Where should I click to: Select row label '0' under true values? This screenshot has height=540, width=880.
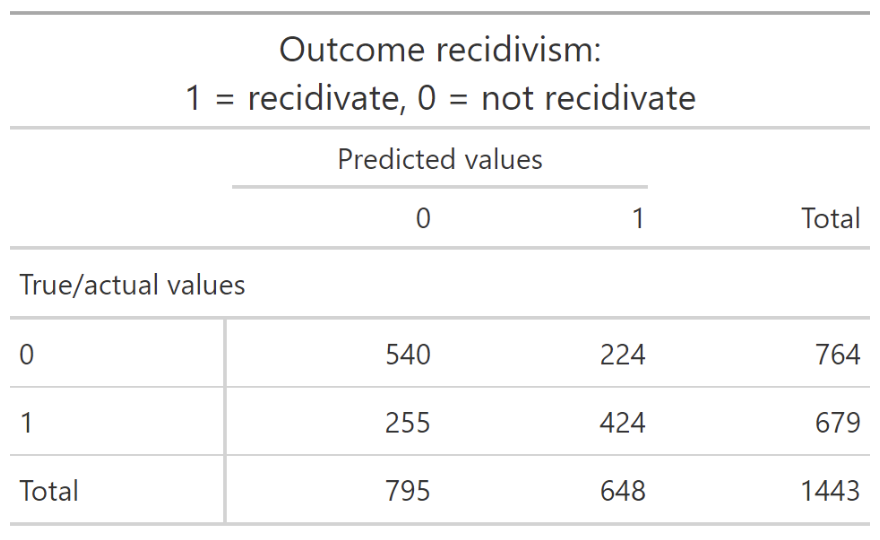coord(27,354)
